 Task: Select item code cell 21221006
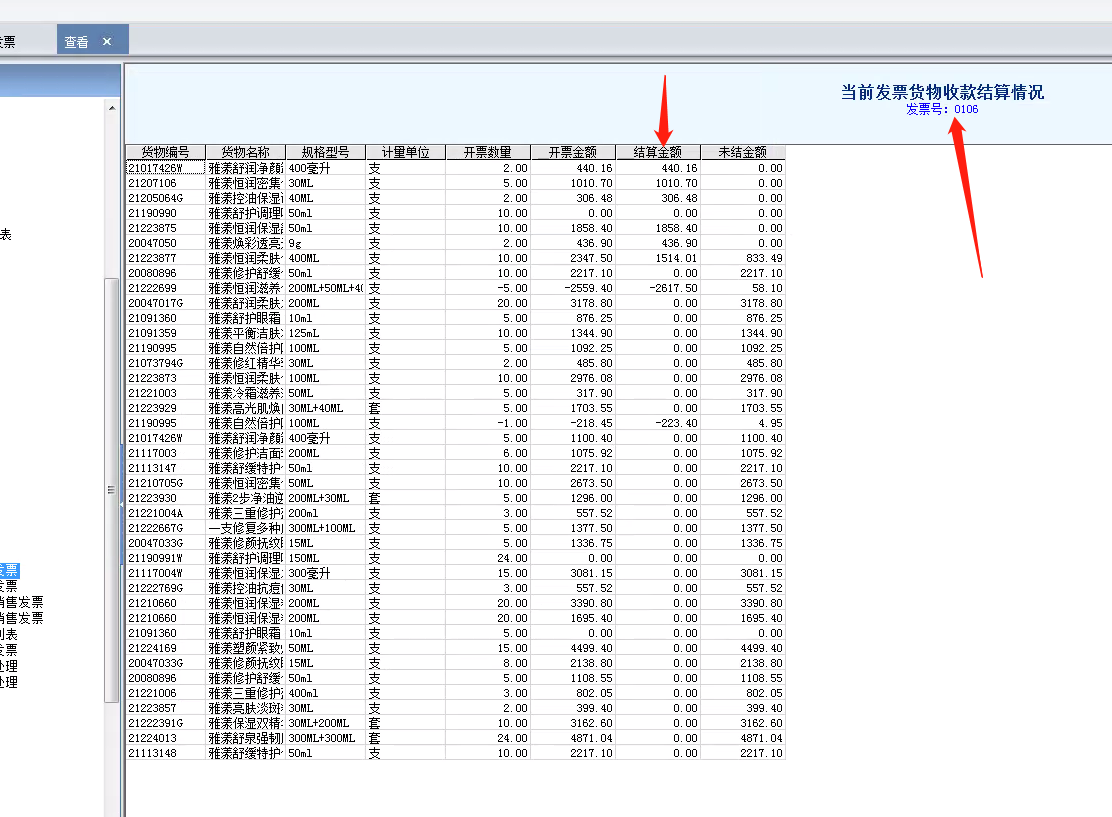(x=165, y=693)
